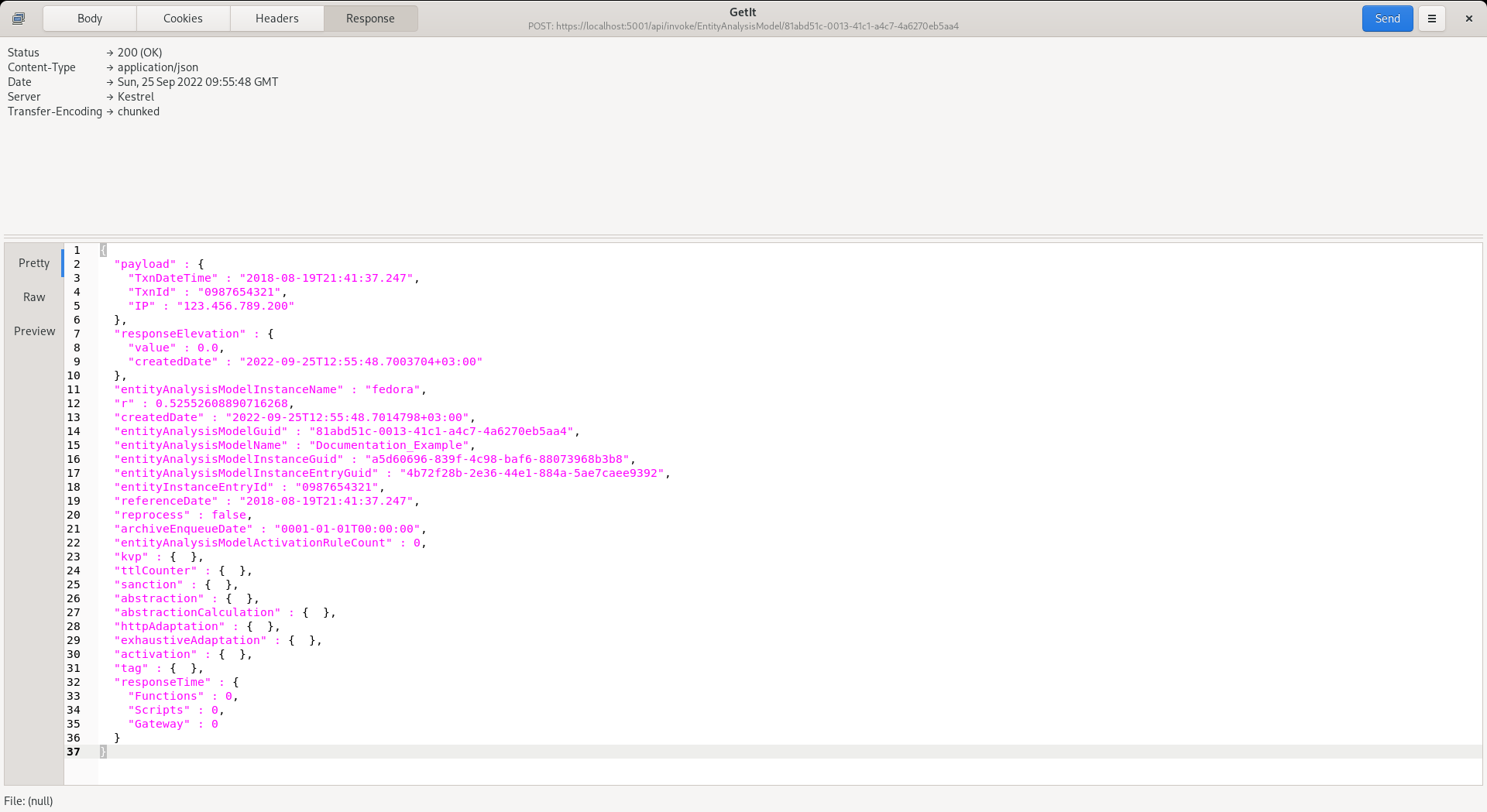Close the GetIt window
Viewport: 1487px width, 812px height.
pos(1468,19)
